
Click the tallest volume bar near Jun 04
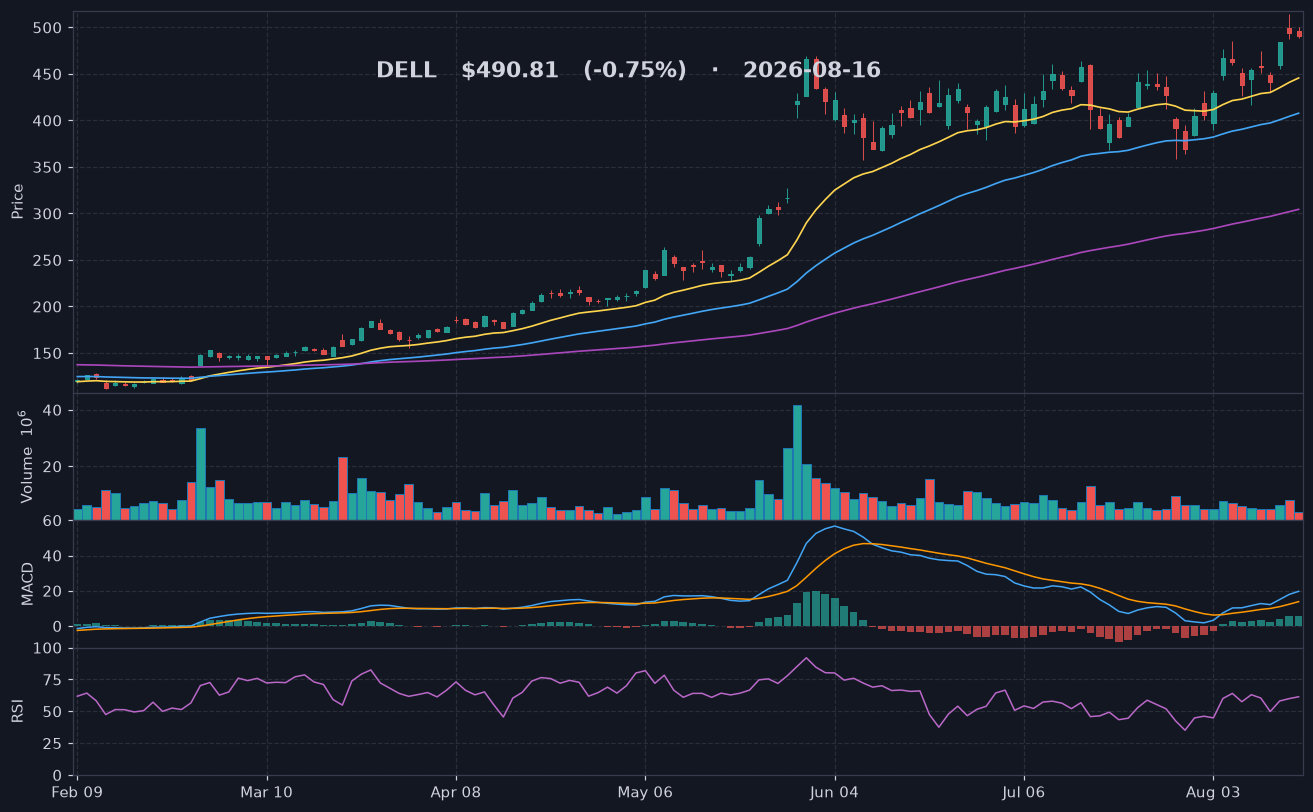[x=797, y=462]
